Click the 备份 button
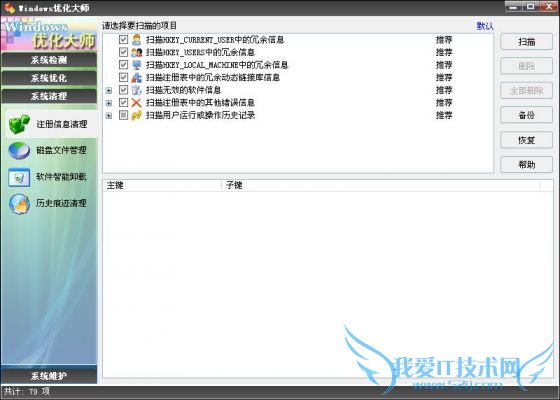 click(x=526, y=115)
